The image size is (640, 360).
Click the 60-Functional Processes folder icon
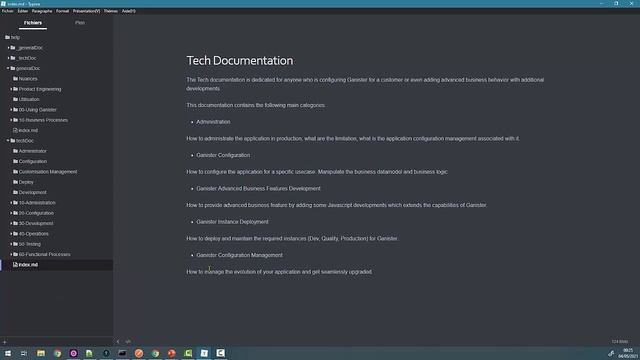[x=16, y=254]
